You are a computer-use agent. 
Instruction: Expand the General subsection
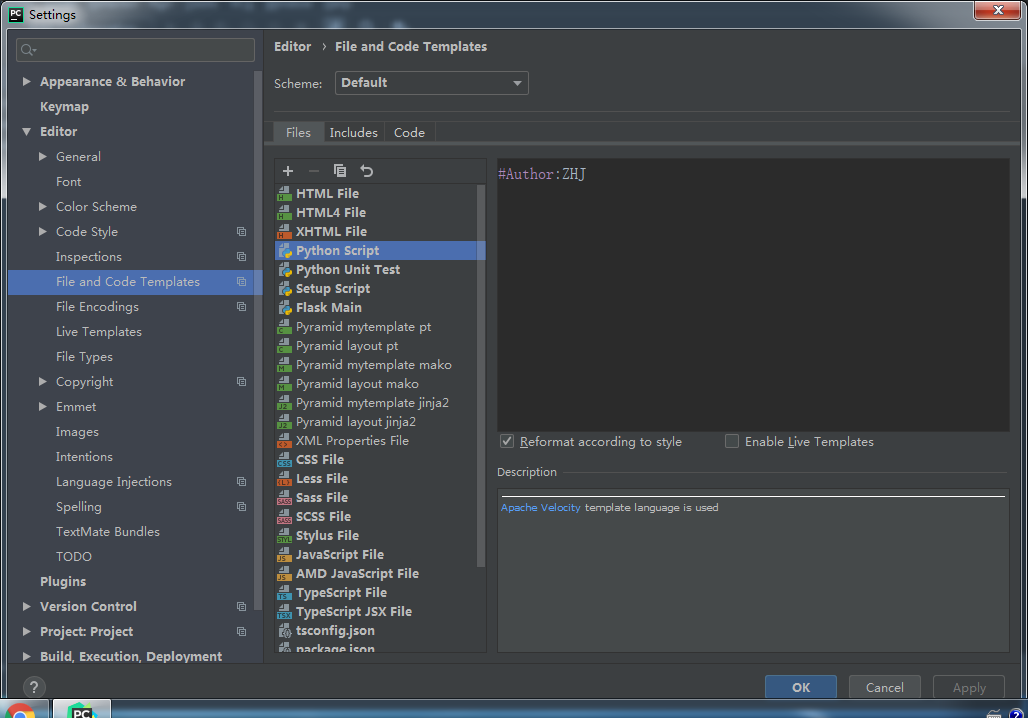tap(43, 157)
